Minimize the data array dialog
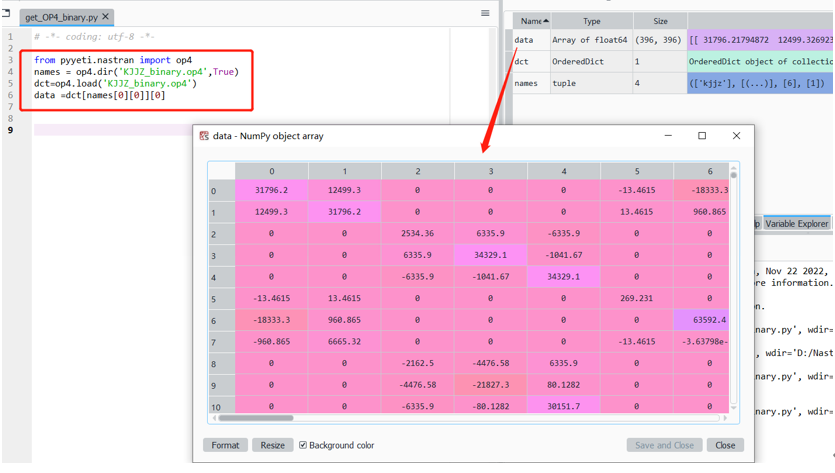 pyautogui.click(x=668, y=136)
